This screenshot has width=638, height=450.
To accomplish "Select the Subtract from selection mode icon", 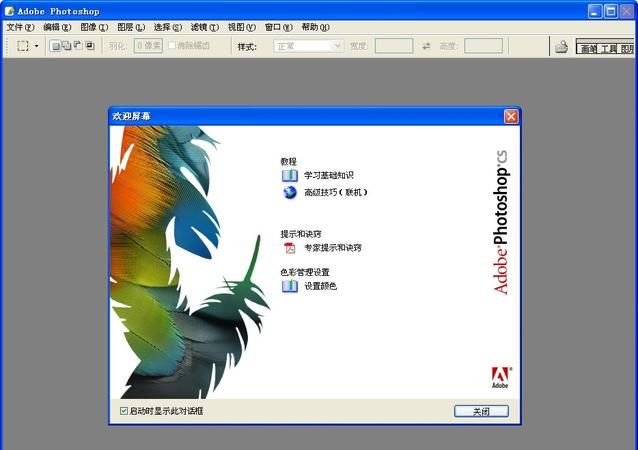I will pyautogui.click(x=78, y=46).
